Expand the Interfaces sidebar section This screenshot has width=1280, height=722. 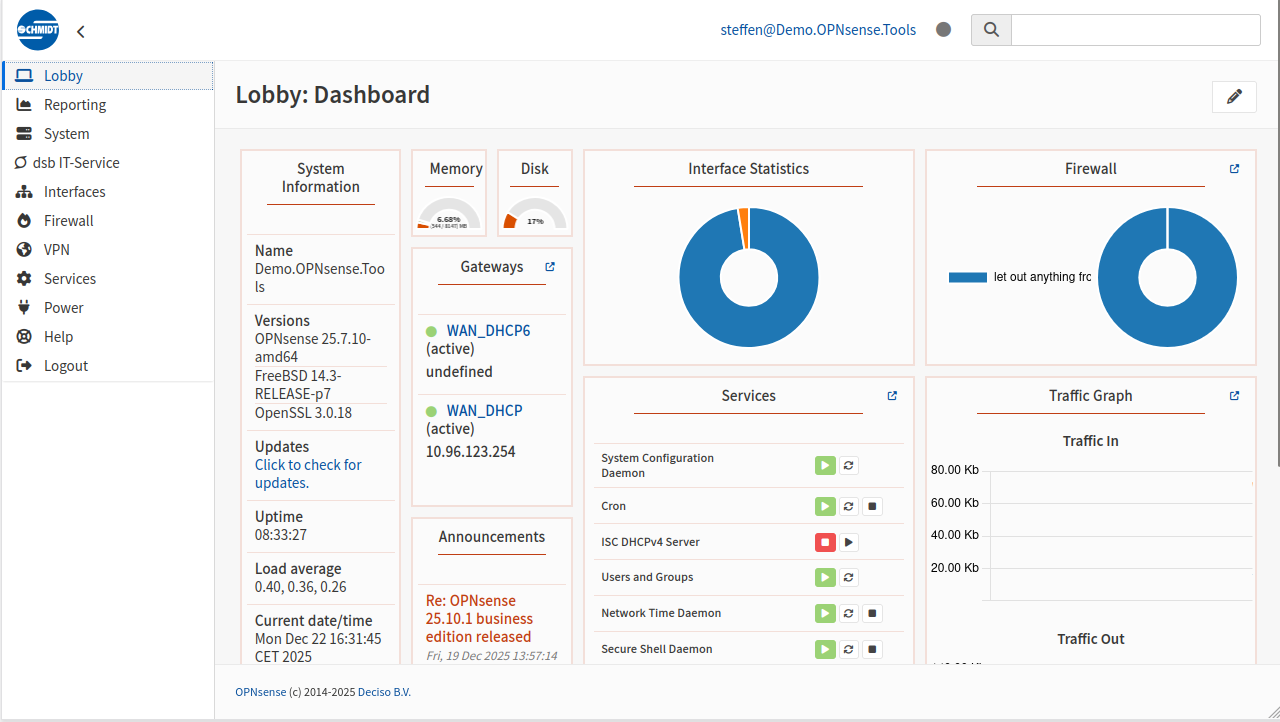[74, 192]
